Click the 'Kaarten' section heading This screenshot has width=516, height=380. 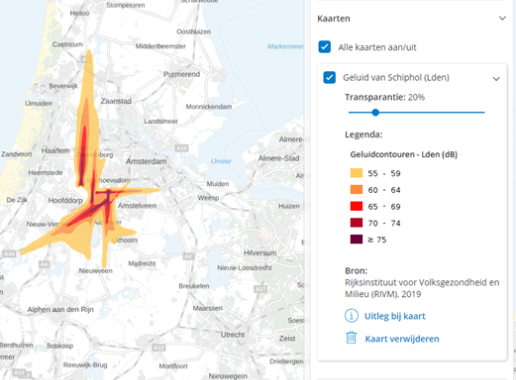coord(334,19)
